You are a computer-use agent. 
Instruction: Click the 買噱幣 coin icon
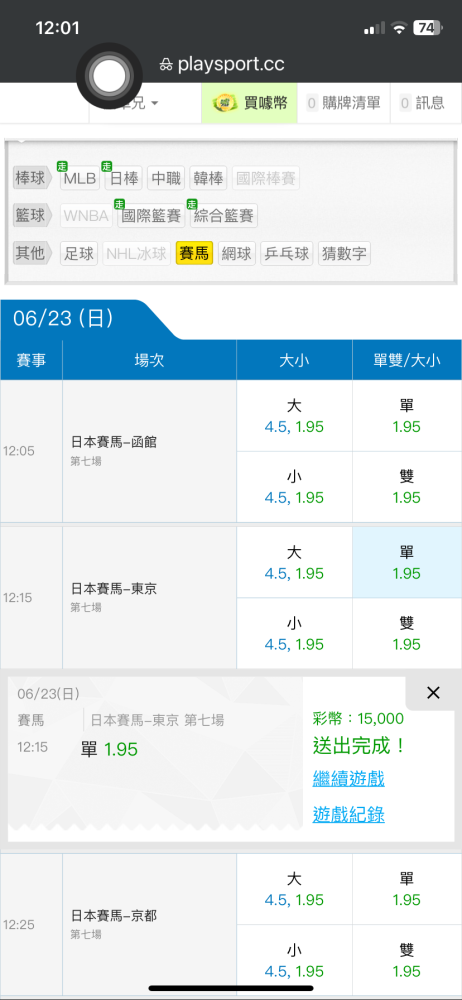click(x=225, y=103)
